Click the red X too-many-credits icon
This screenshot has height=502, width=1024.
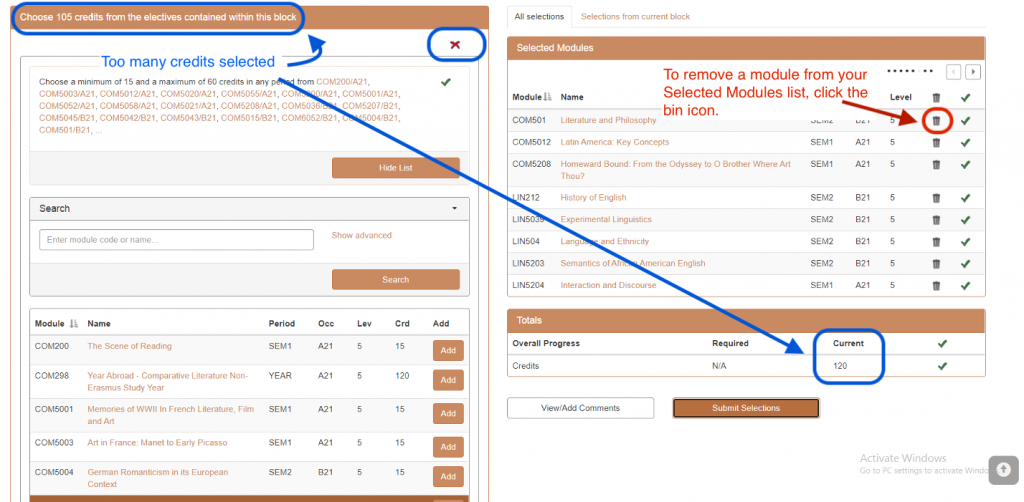[455, 45]
